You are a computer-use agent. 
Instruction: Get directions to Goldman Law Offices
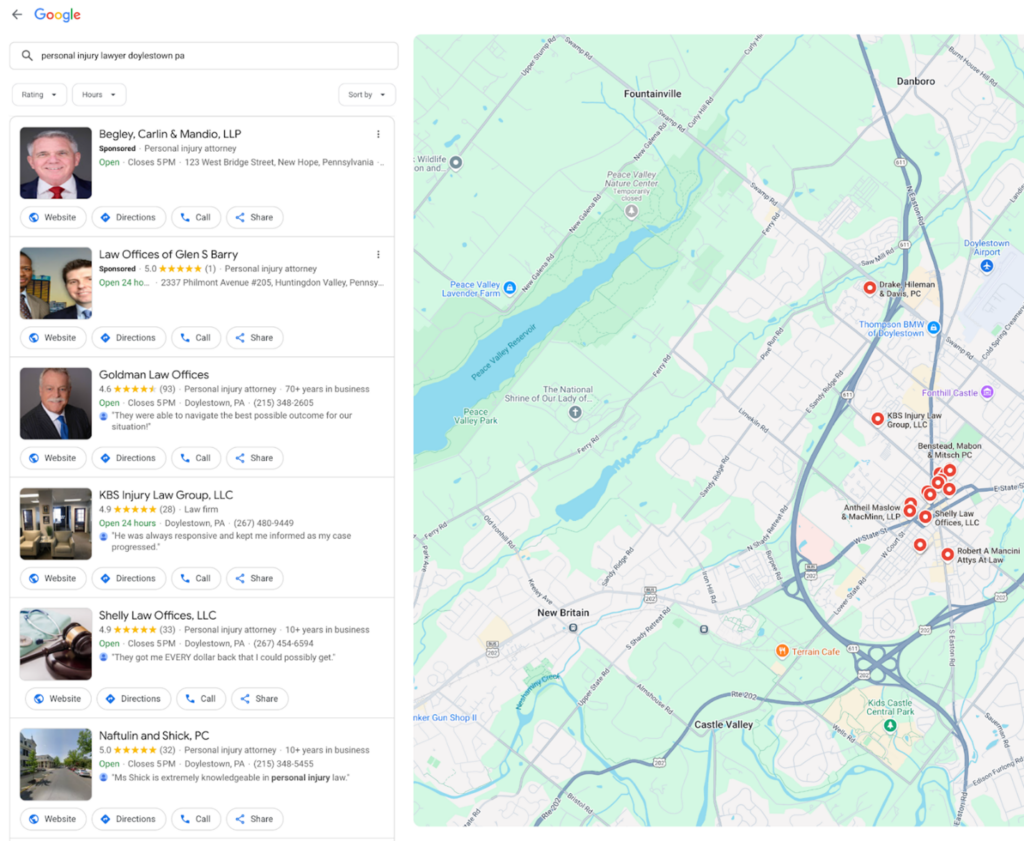point(129,458)
